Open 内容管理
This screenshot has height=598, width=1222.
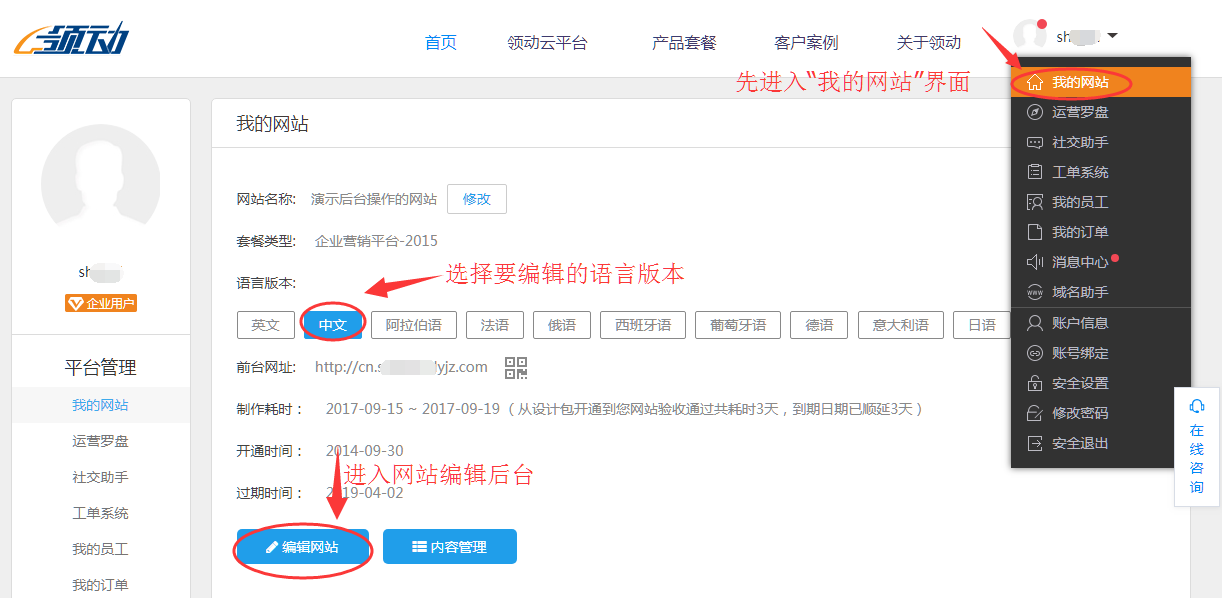click(449, 546)
